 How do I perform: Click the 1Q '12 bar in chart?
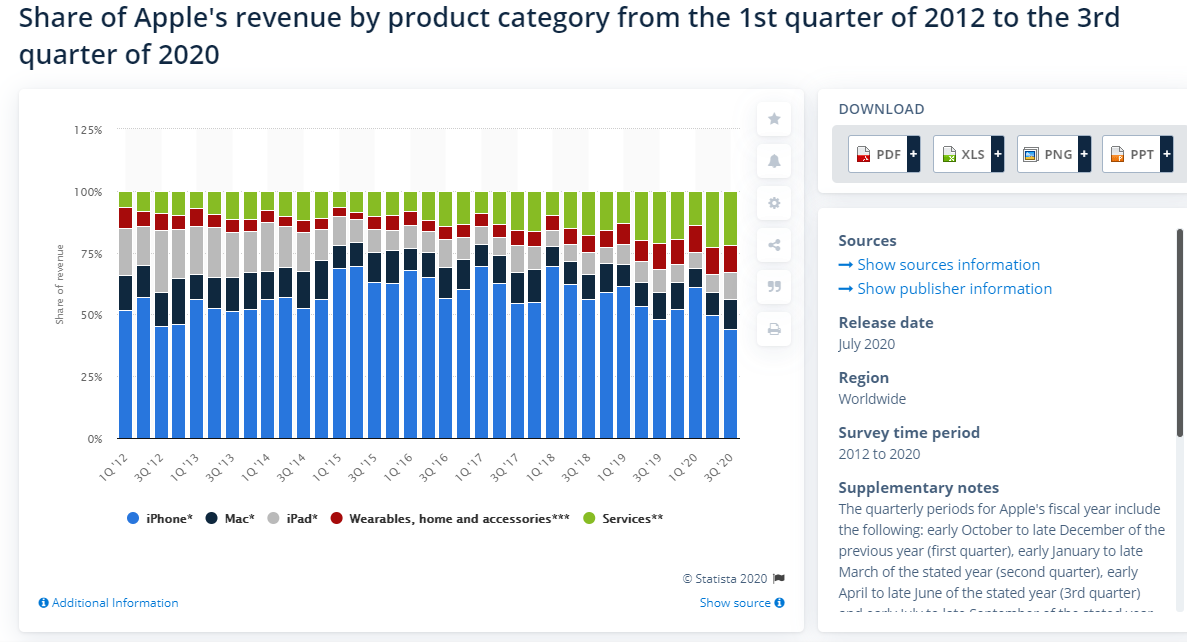click(126, 315)
